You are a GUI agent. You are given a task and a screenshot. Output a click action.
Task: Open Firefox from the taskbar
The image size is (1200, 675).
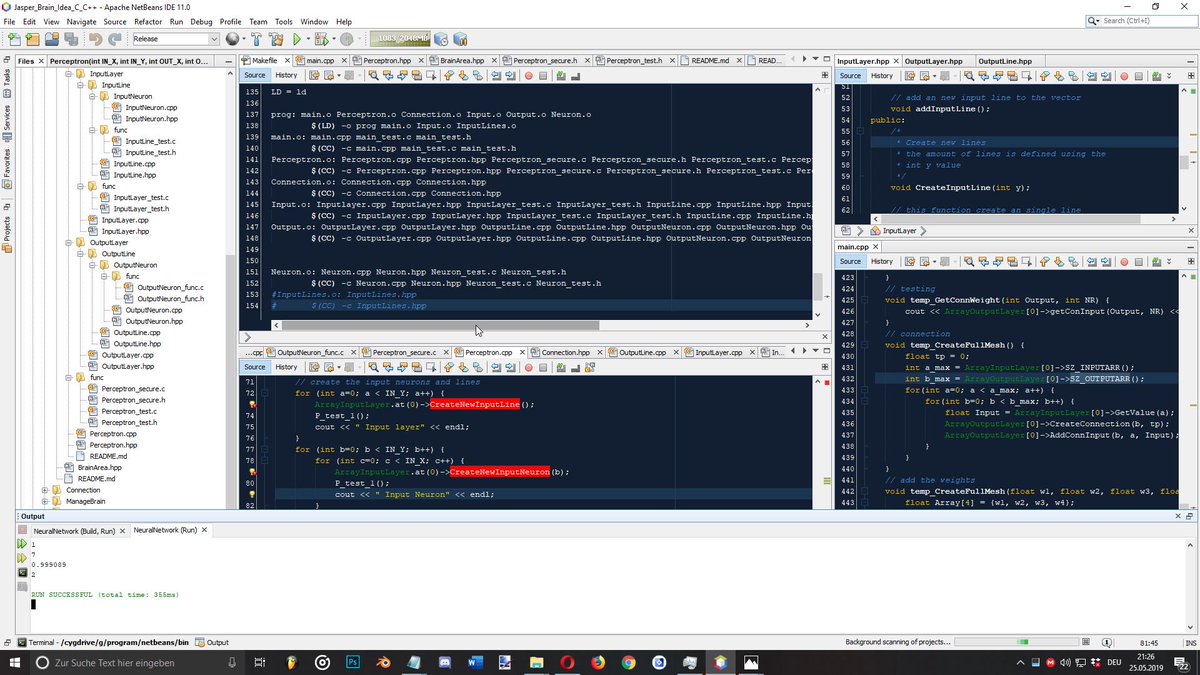coord(597,662)
